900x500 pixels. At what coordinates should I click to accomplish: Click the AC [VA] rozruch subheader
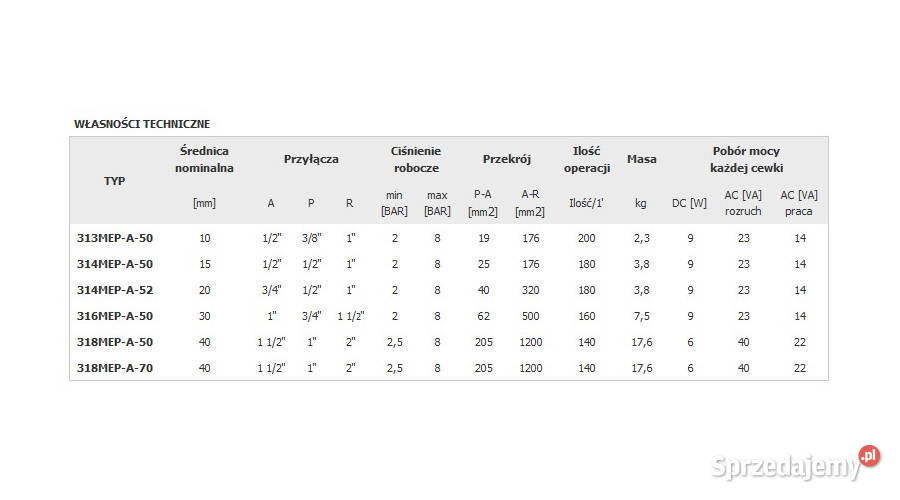click(x=743, y=203)
